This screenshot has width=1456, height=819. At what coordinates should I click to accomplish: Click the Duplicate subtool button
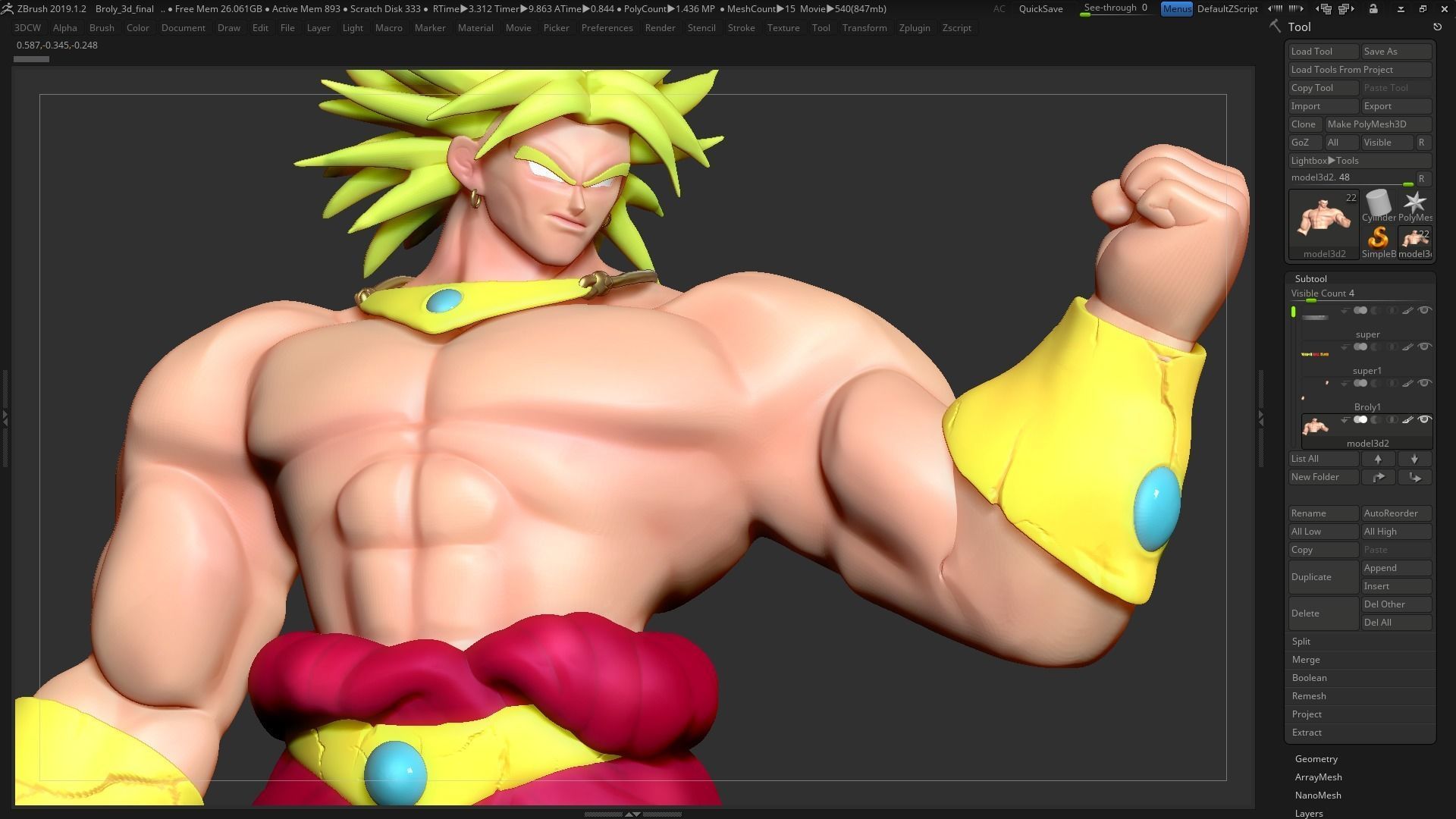1323,577
